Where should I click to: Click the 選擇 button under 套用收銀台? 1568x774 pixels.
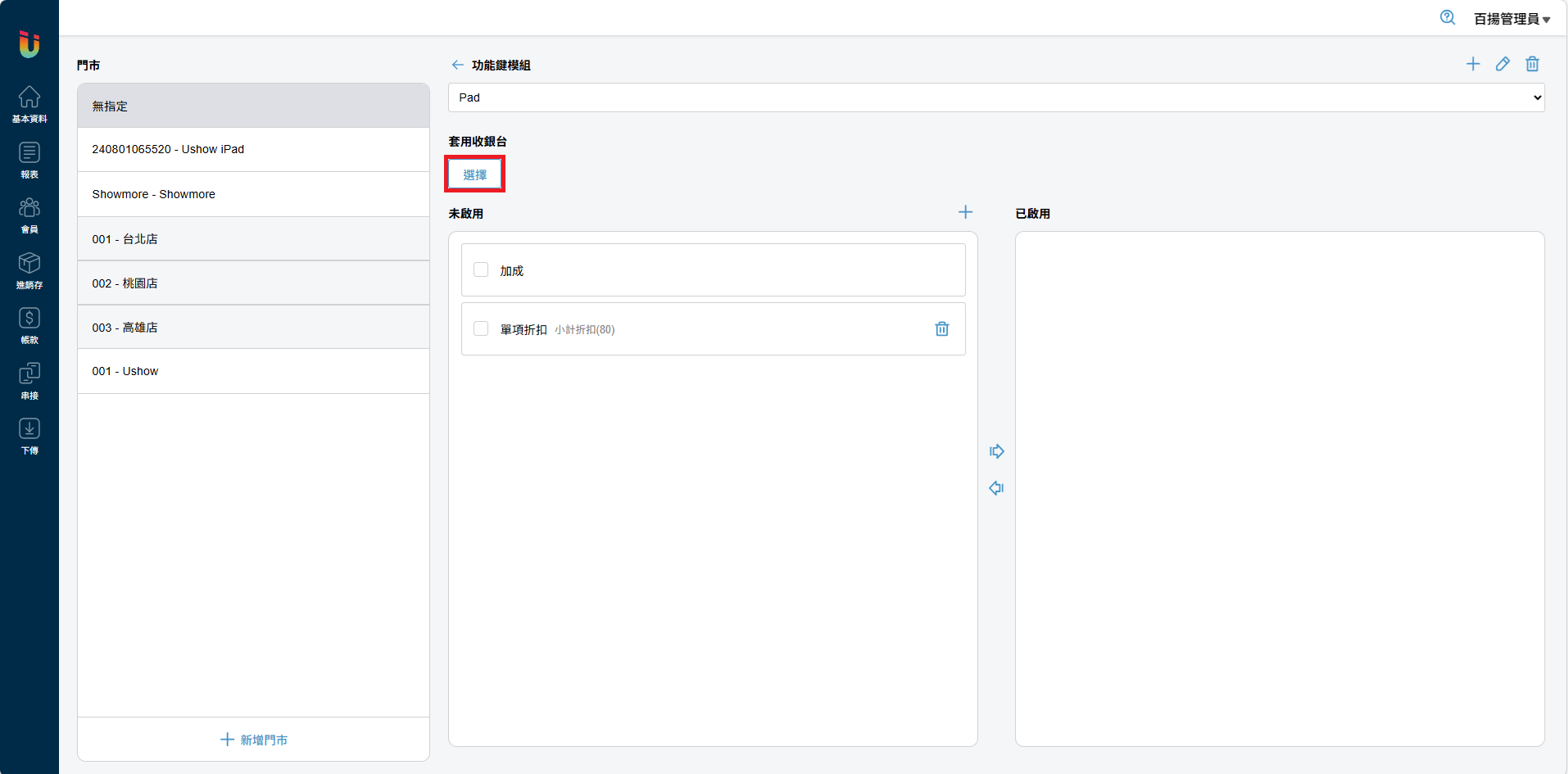[475, 174]
